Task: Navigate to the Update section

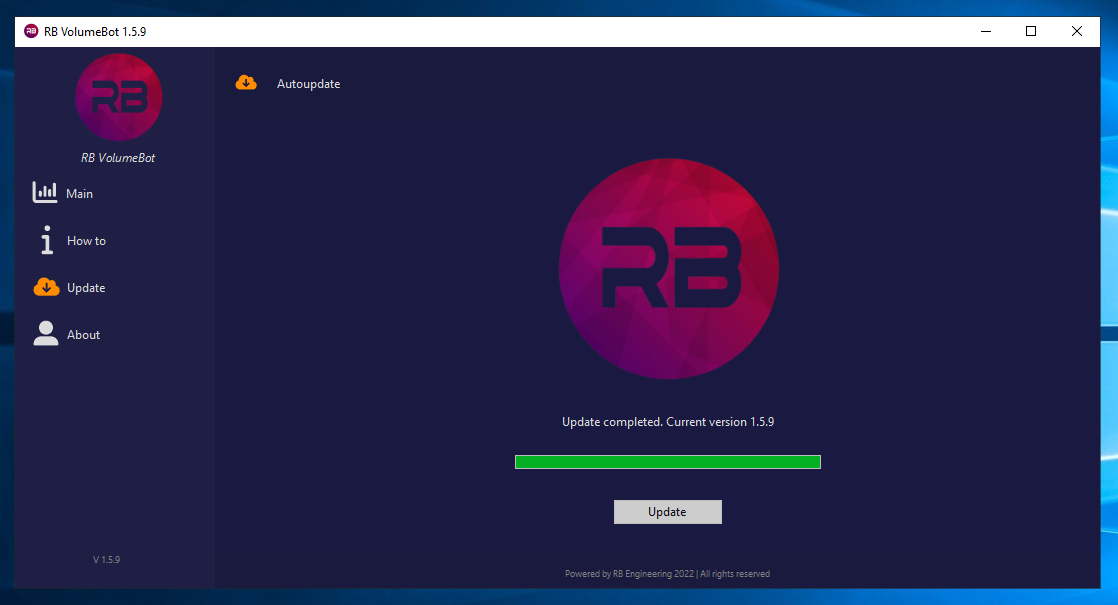Action: coord(85,287)
